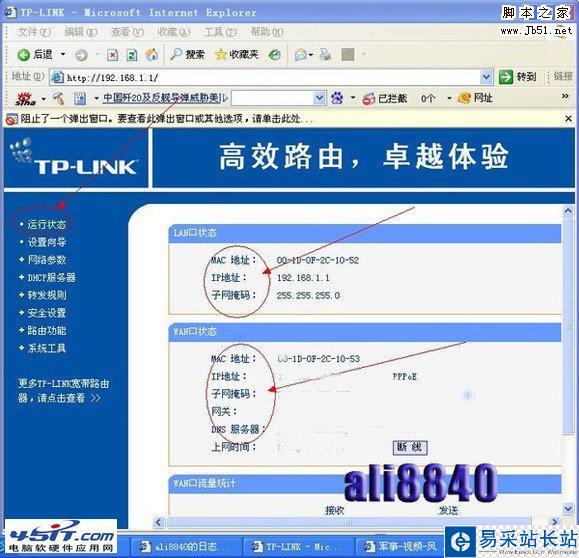Click the Go (转到) button
The height and width of the screenshot is (558, 579).
517,77
